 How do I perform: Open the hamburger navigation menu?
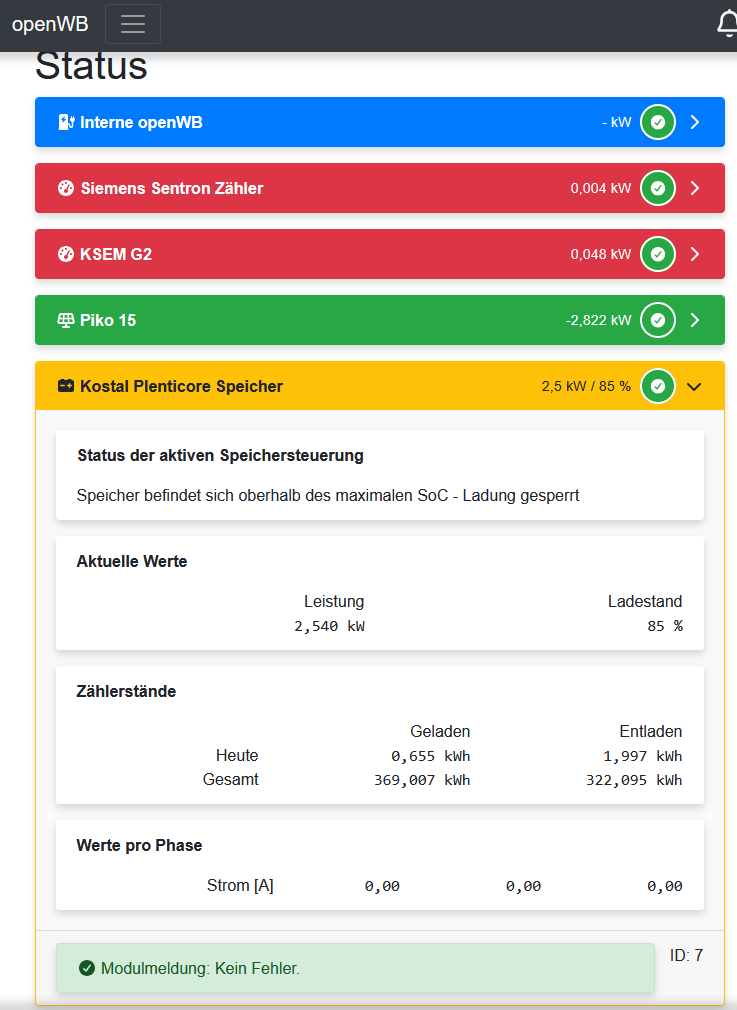(133, 25)
